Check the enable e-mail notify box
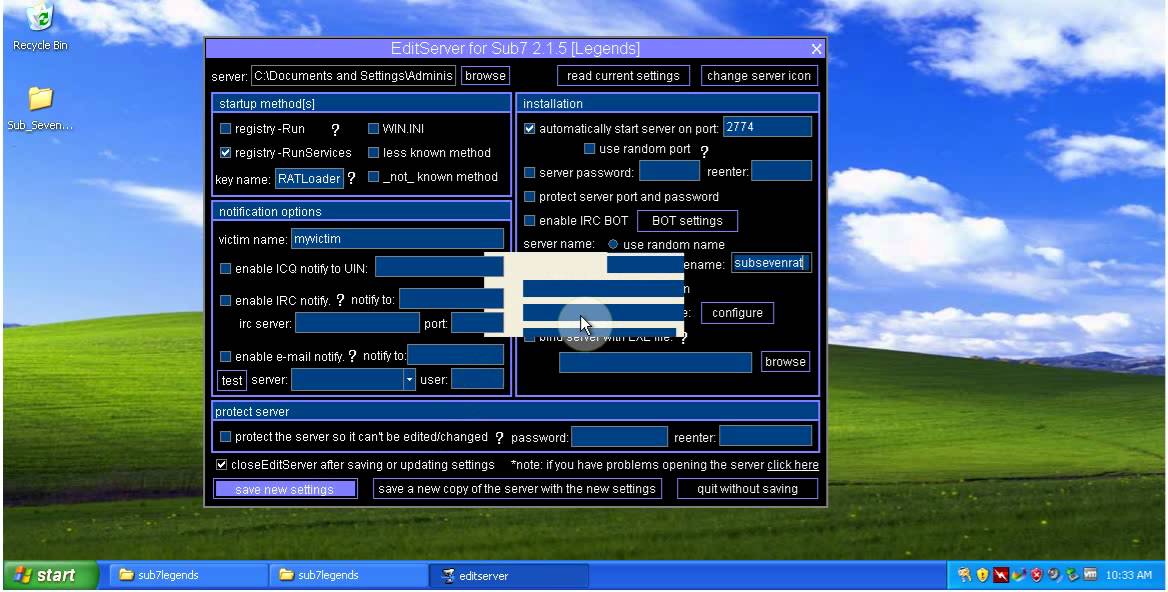 pos(225,357)
